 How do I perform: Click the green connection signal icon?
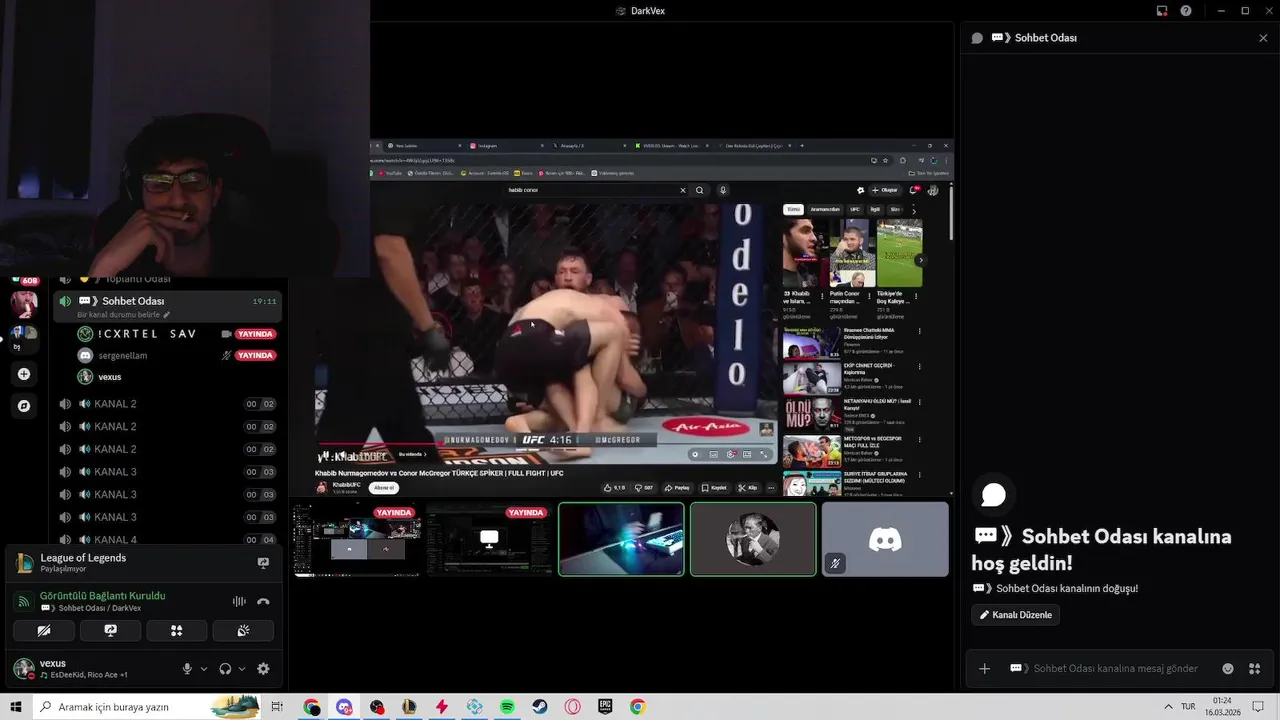pos(24,601)
